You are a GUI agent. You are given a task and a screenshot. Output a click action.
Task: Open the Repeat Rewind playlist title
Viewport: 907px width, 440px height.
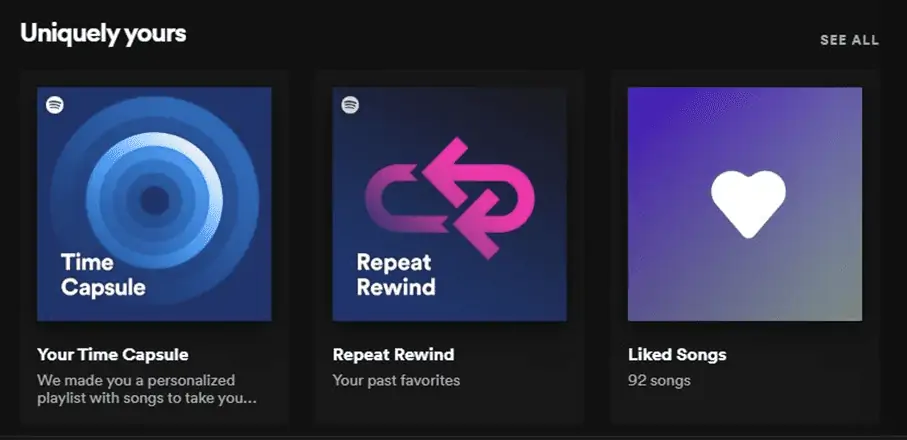tap(393, 355)
